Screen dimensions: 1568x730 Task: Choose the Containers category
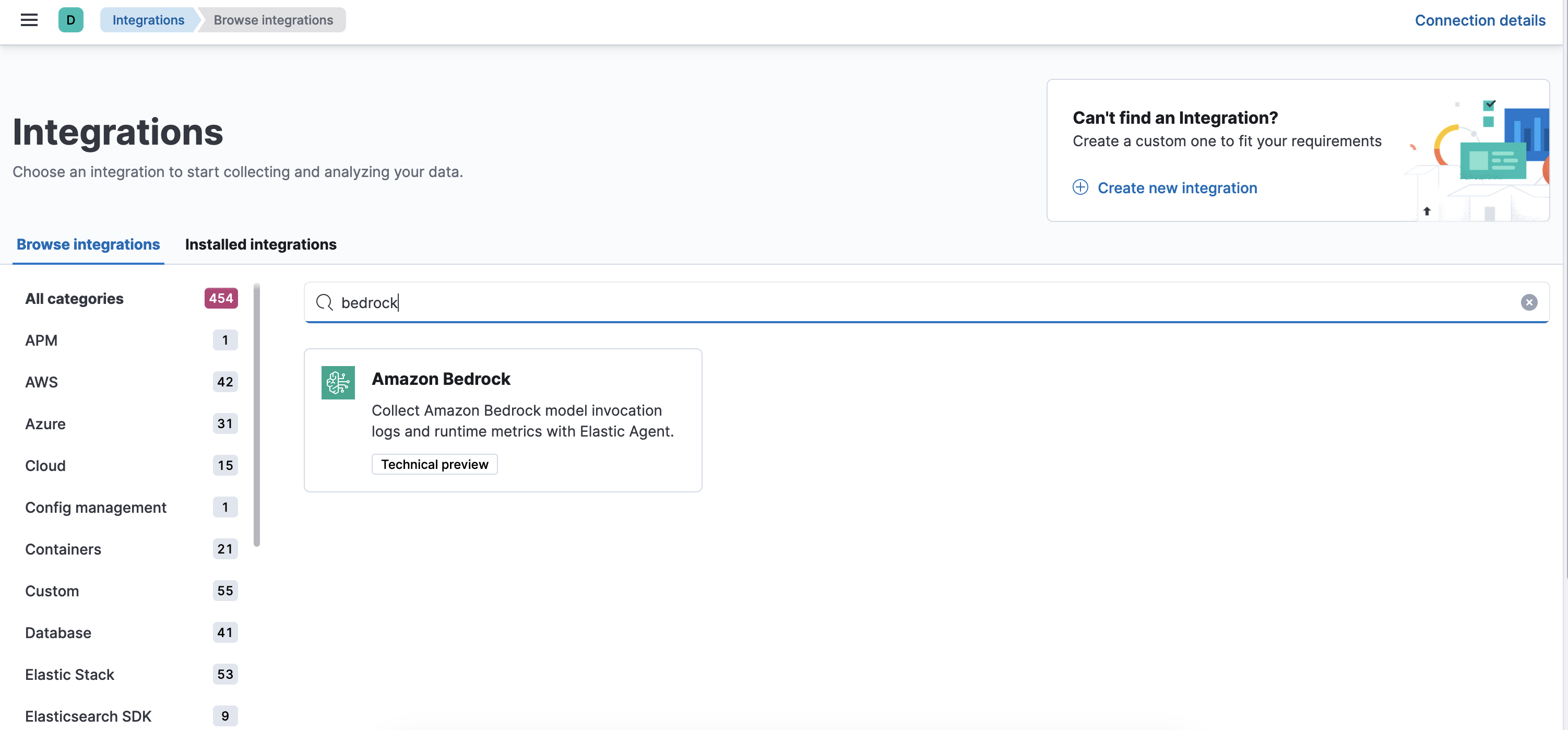pos(63,549)
